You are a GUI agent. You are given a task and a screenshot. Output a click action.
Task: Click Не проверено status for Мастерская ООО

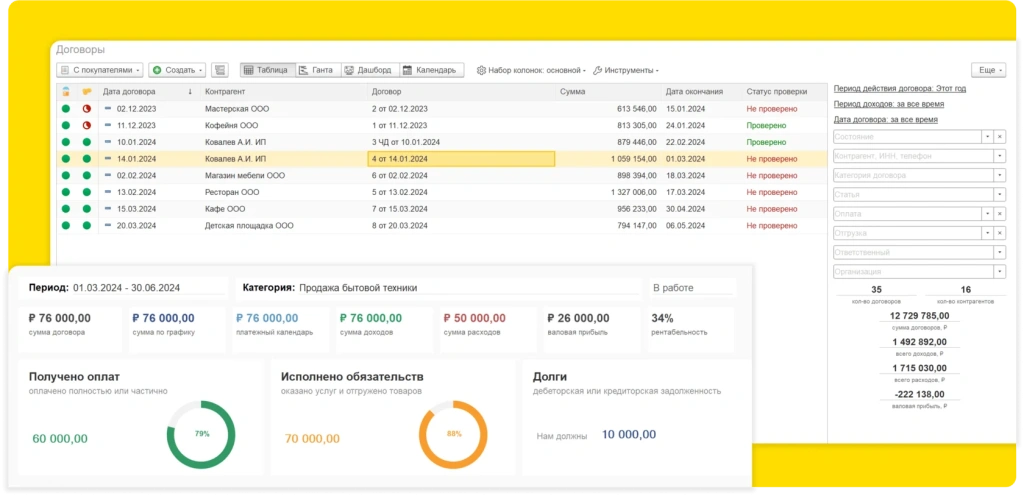pyautogui.click(x=772, y=109)
